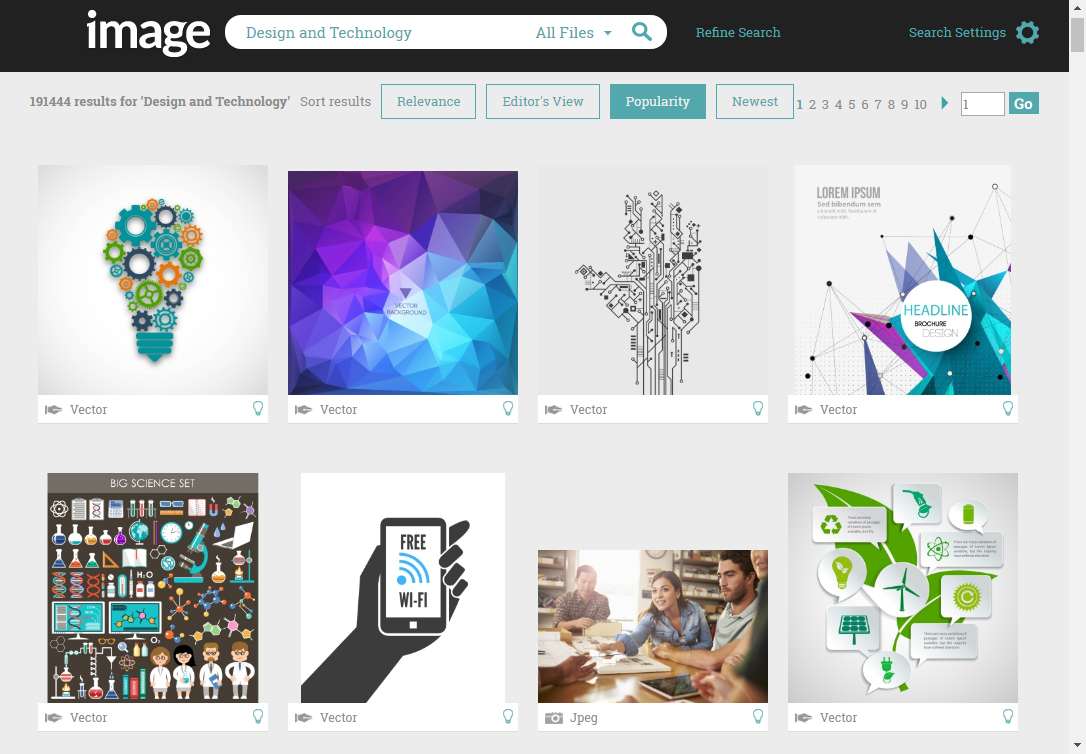
Task: Toggle lightbulb on circuit hand image
Action: pyautogui.click(x=758, y=409)
